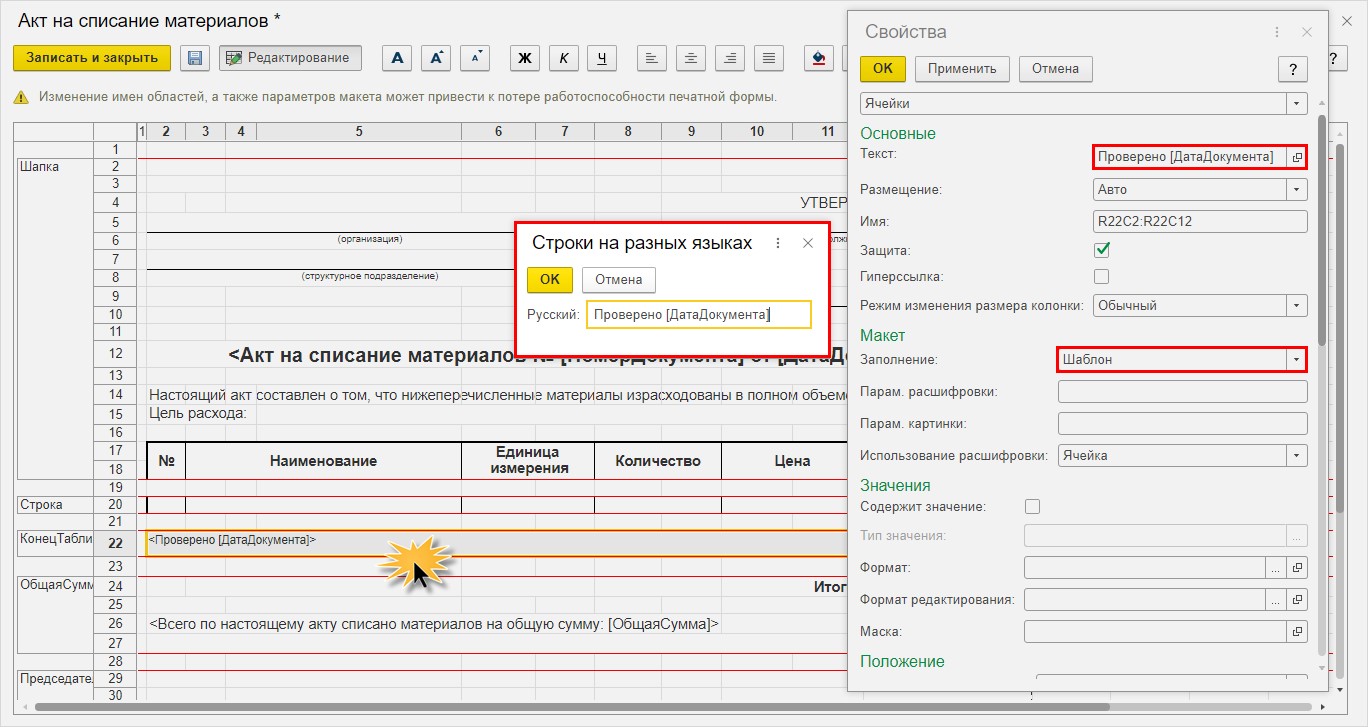The image size is (1368, 727).
Task: Click Отмена in the Свойства panel
Action: click(1056, 69)
